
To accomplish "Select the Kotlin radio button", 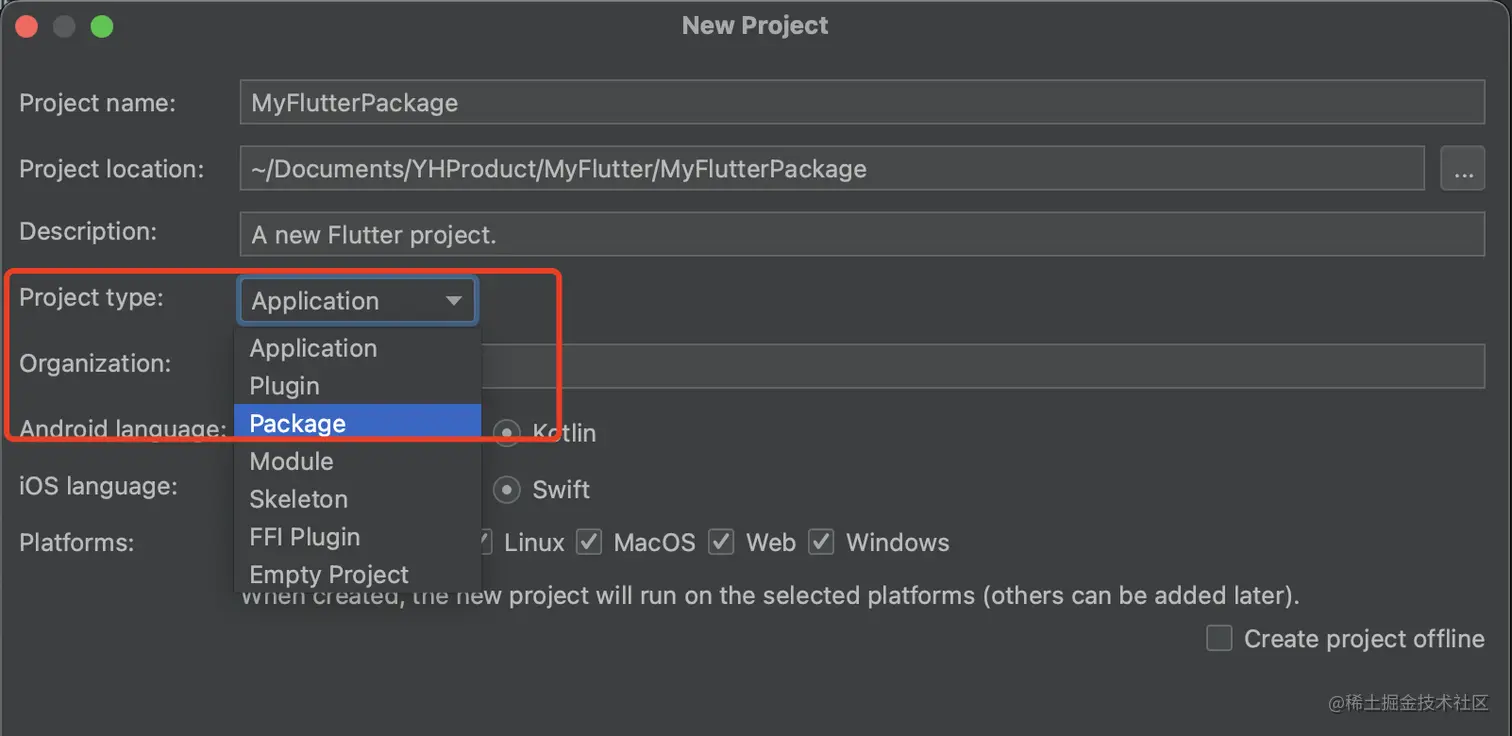I will [508, 433].
